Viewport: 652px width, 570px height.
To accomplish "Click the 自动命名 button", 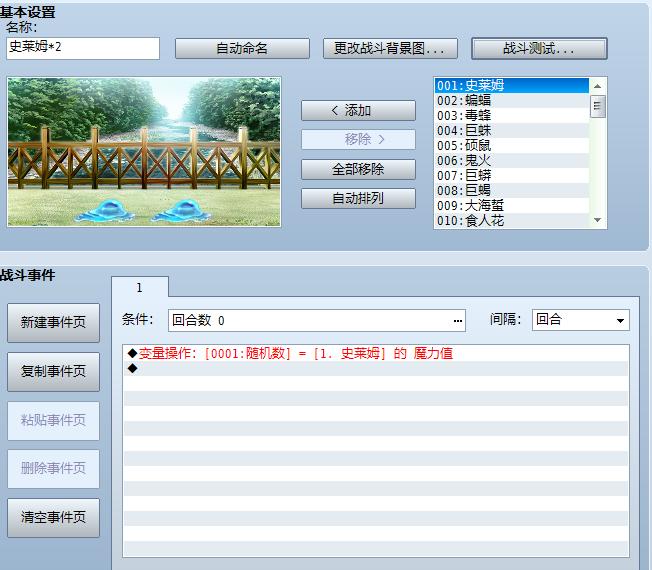I will click(242, 48).
